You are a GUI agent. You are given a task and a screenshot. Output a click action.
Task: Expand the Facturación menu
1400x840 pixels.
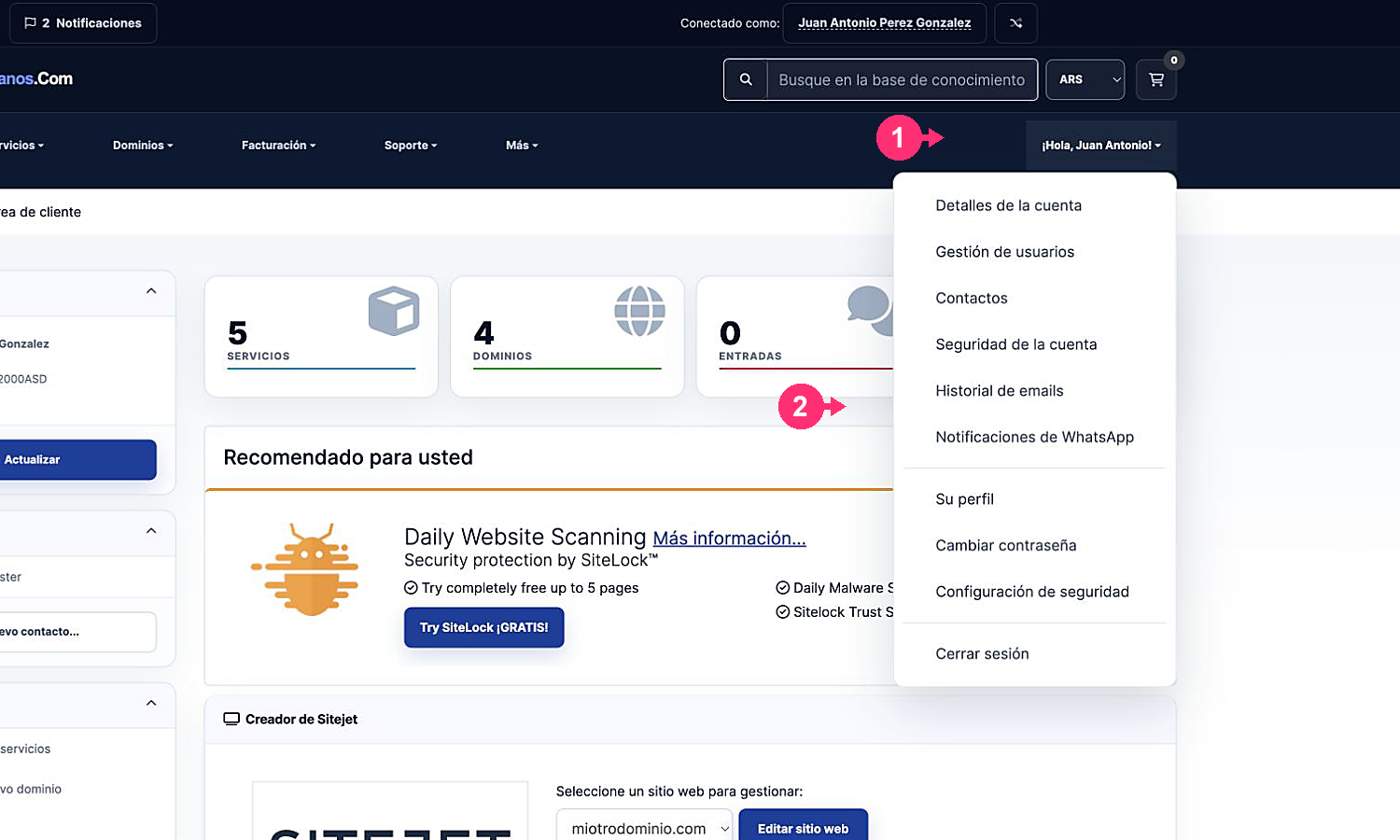click(x=278, y=146)
